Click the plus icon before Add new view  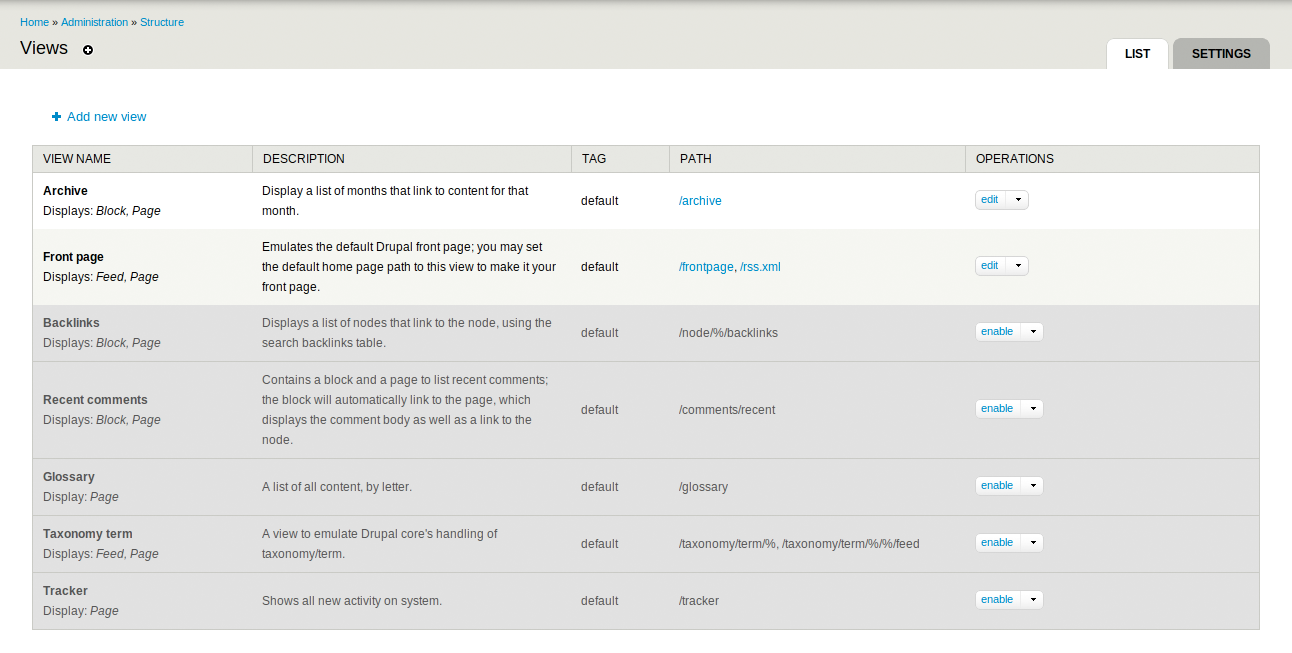click(57, 117)
